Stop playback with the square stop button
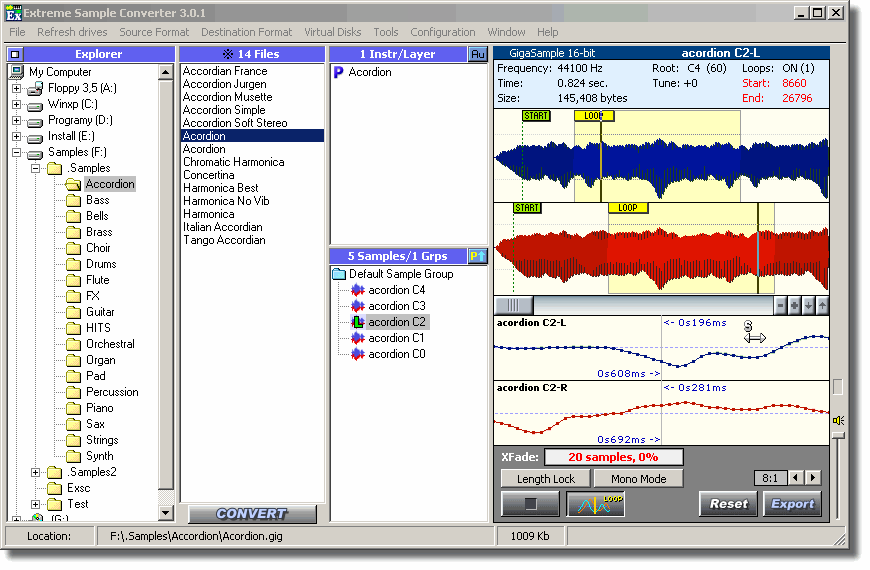This screenshot has width=870, height=570. coord(530,504)
